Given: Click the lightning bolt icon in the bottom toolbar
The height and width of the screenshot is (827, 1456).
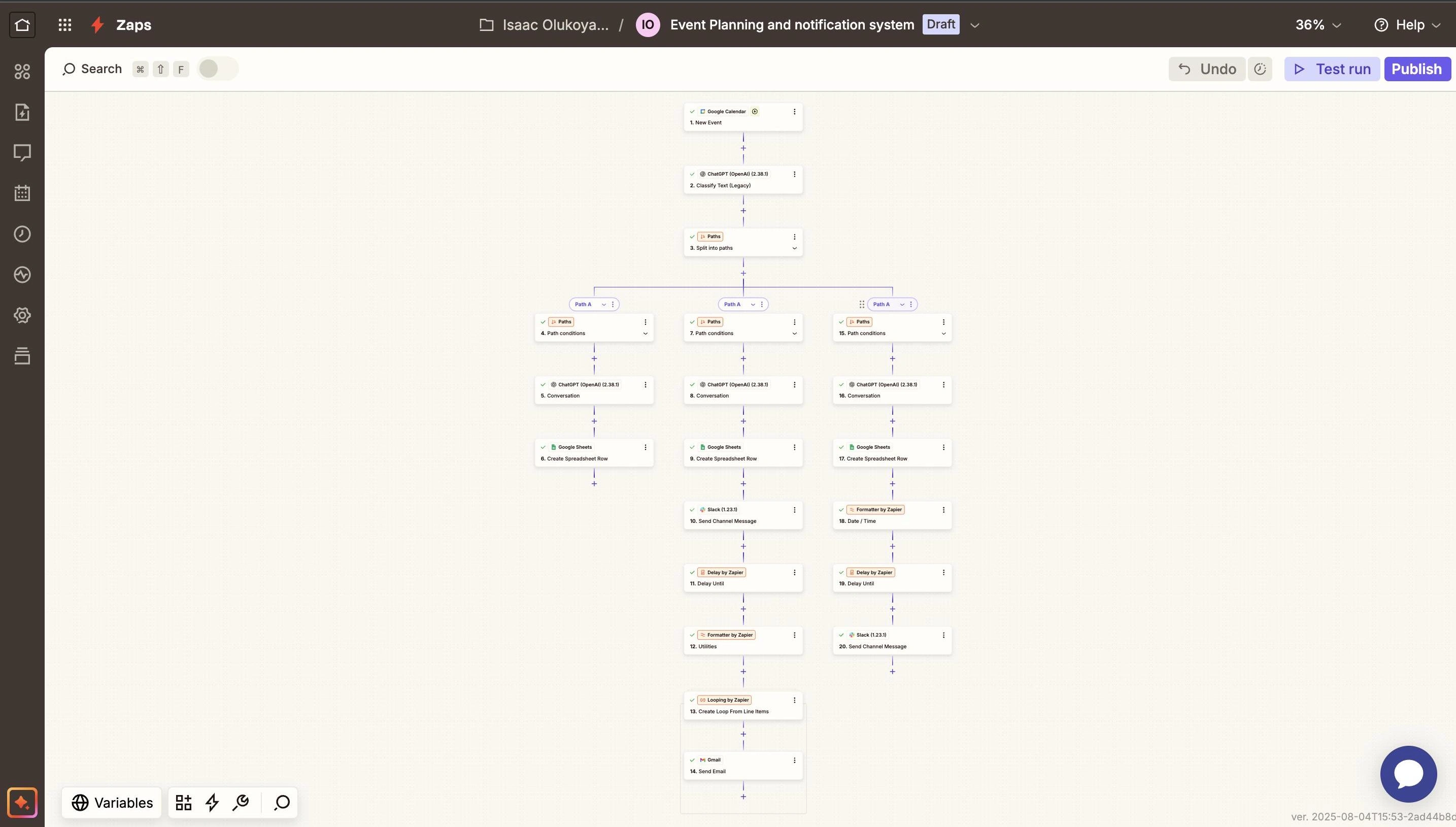Looking at the screenshot, I should coord(212,803).
